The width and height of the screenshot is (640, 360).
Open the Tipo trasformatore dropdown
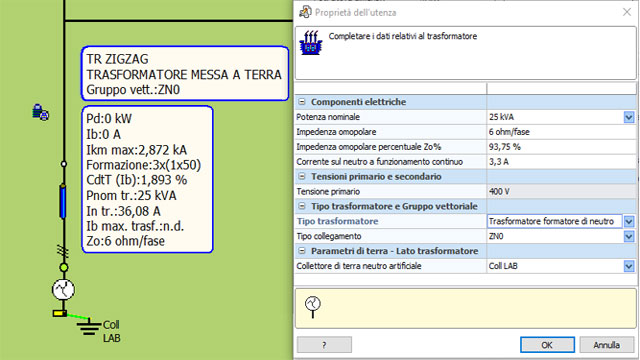click(629, 221)
